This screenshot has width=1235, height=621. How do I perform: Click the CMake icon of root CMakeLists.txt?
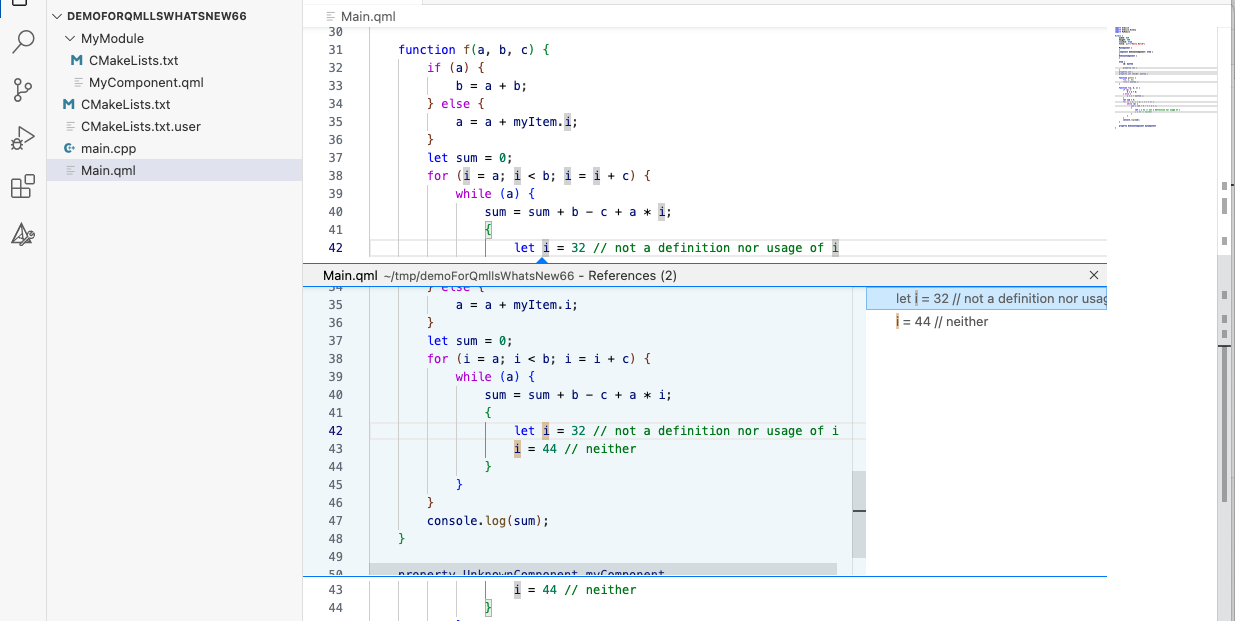point(69,104)
